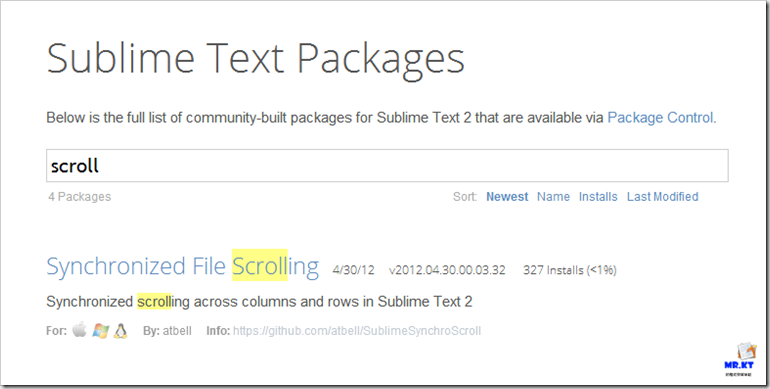
Task: Click the author name atbell
Action: (177, 331)
